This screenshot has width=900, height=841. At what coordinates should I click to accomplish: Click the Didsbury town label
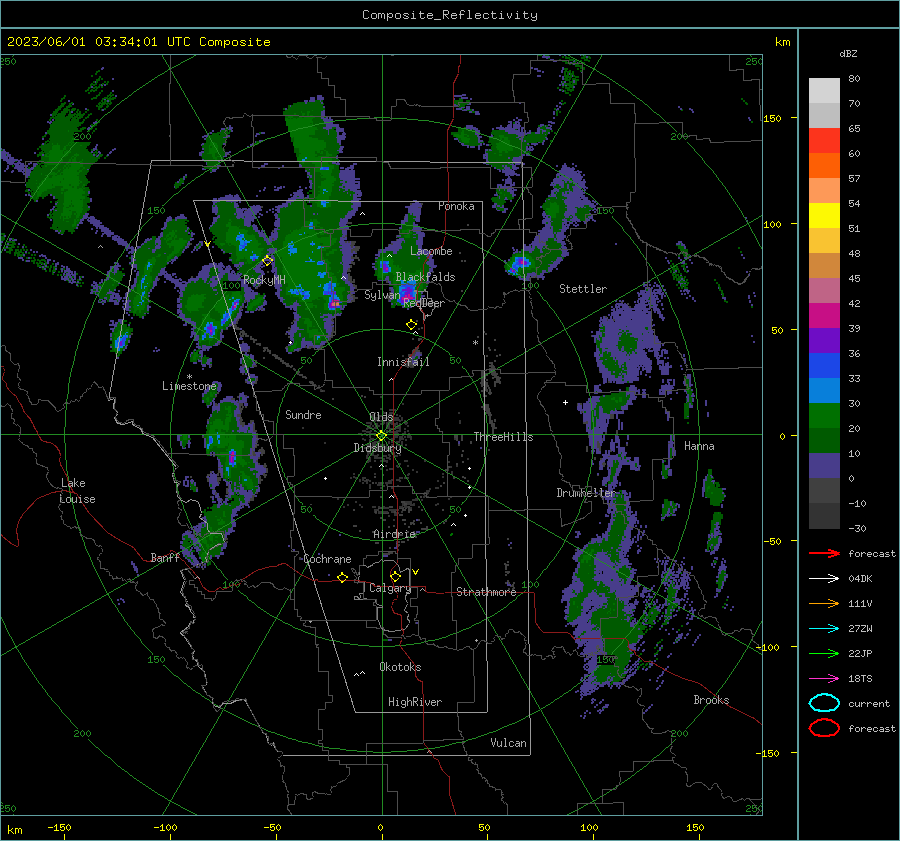click(377, 448)
